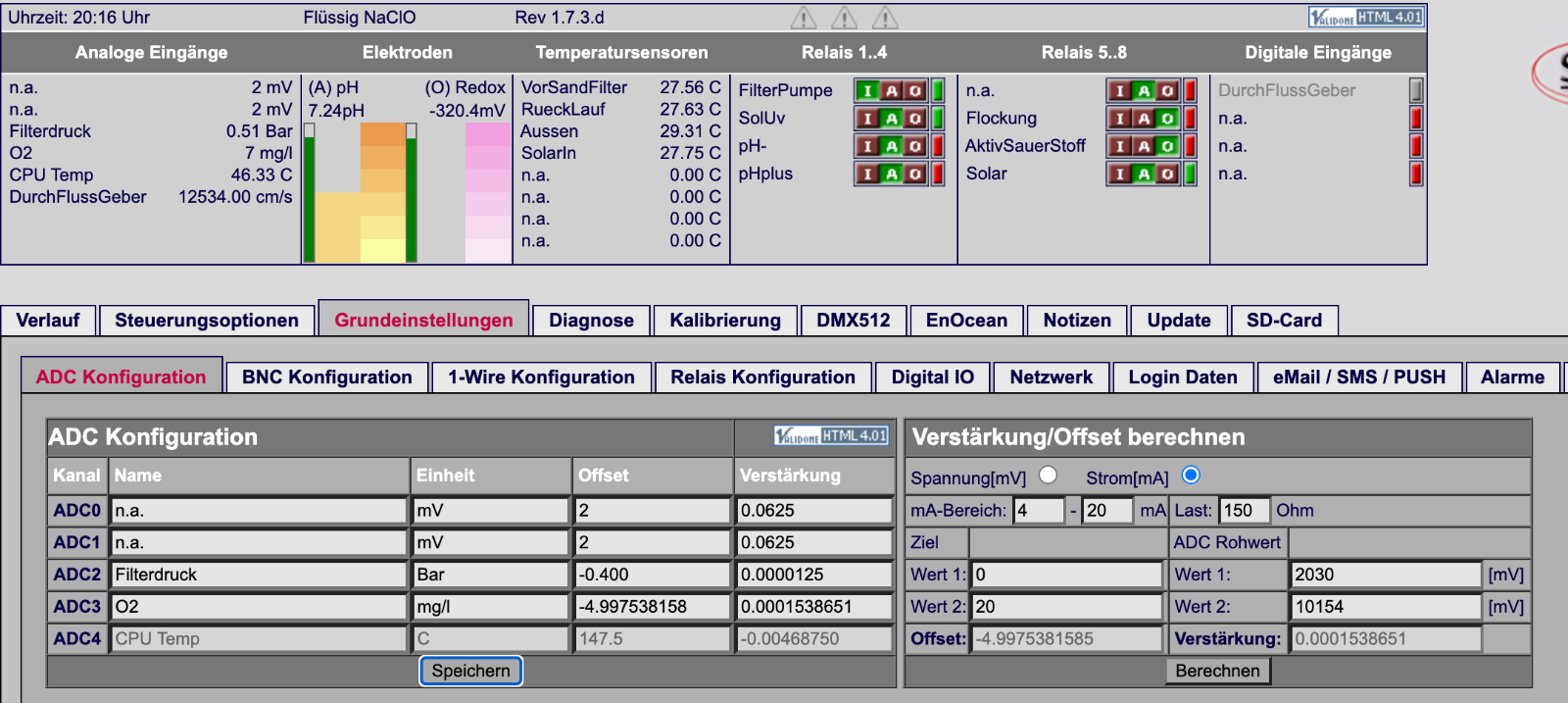Image resolution: width=1568 pixels, height=703 pixels.
Task: Click the Validome HTML 4.01 badge in header
Action: (x=1366, y=17)
